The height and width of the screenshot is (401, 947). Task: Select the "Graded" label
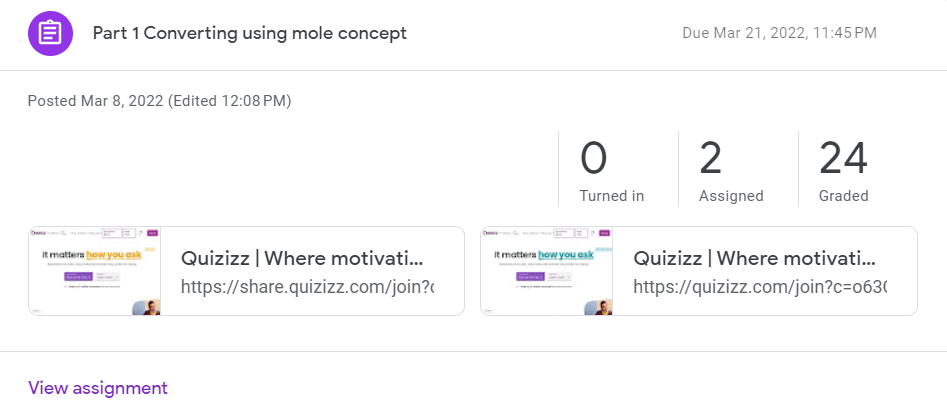pos(843,196)
